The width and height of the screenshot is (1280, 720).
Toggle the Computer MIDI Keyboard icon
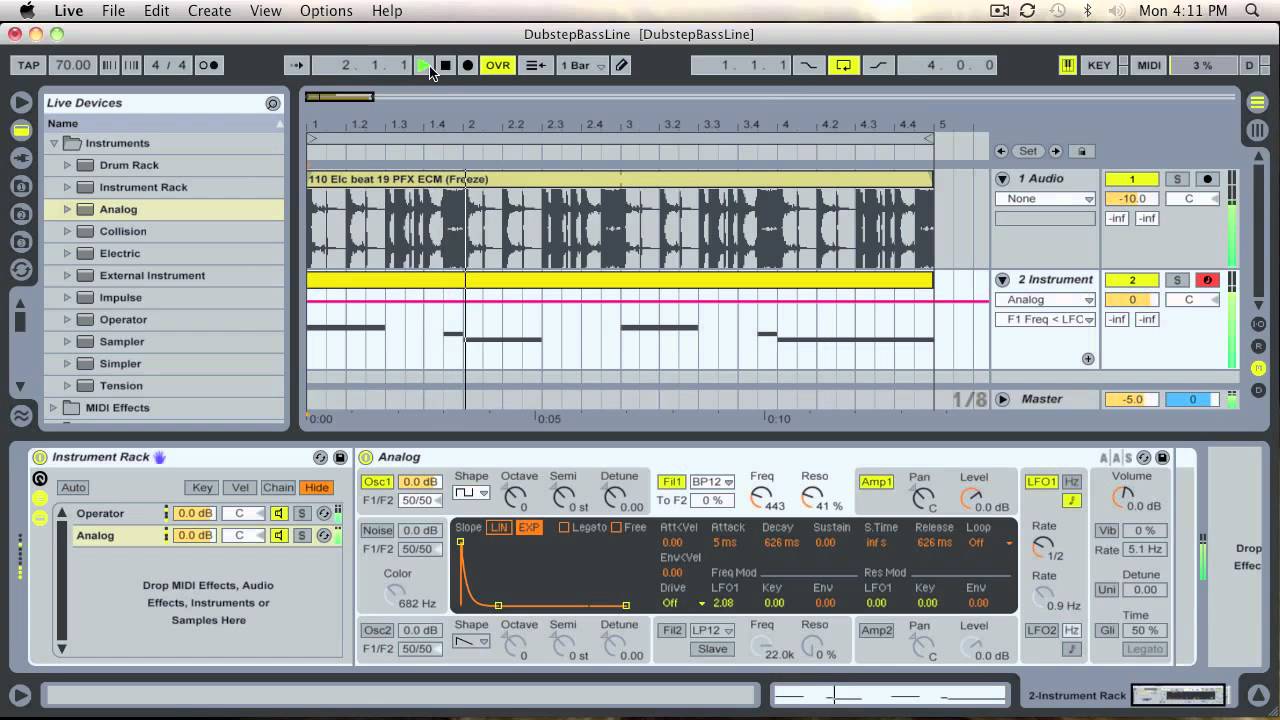point(1067,65)
